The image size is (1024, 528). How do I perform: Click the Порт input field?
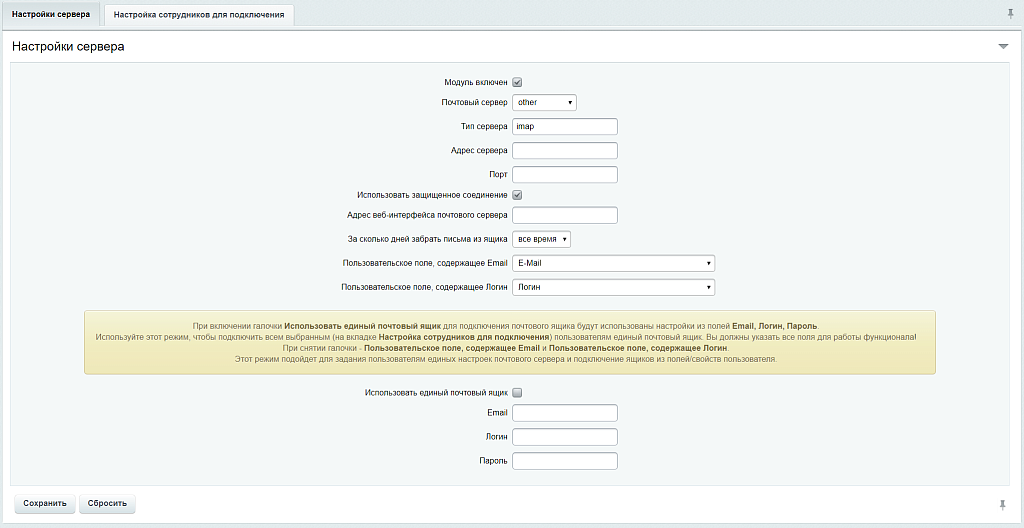point(564,175)
